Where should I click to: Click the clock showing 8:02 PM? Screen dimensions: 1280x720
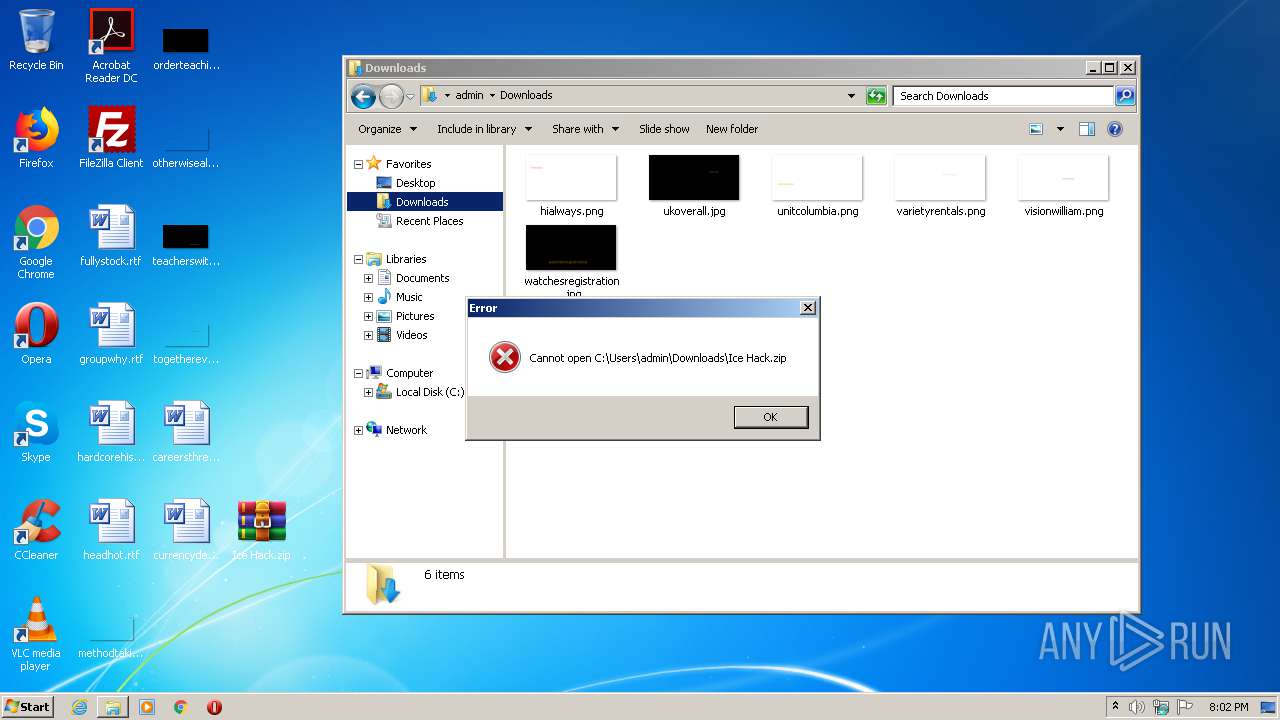(x=1228, y=707)
